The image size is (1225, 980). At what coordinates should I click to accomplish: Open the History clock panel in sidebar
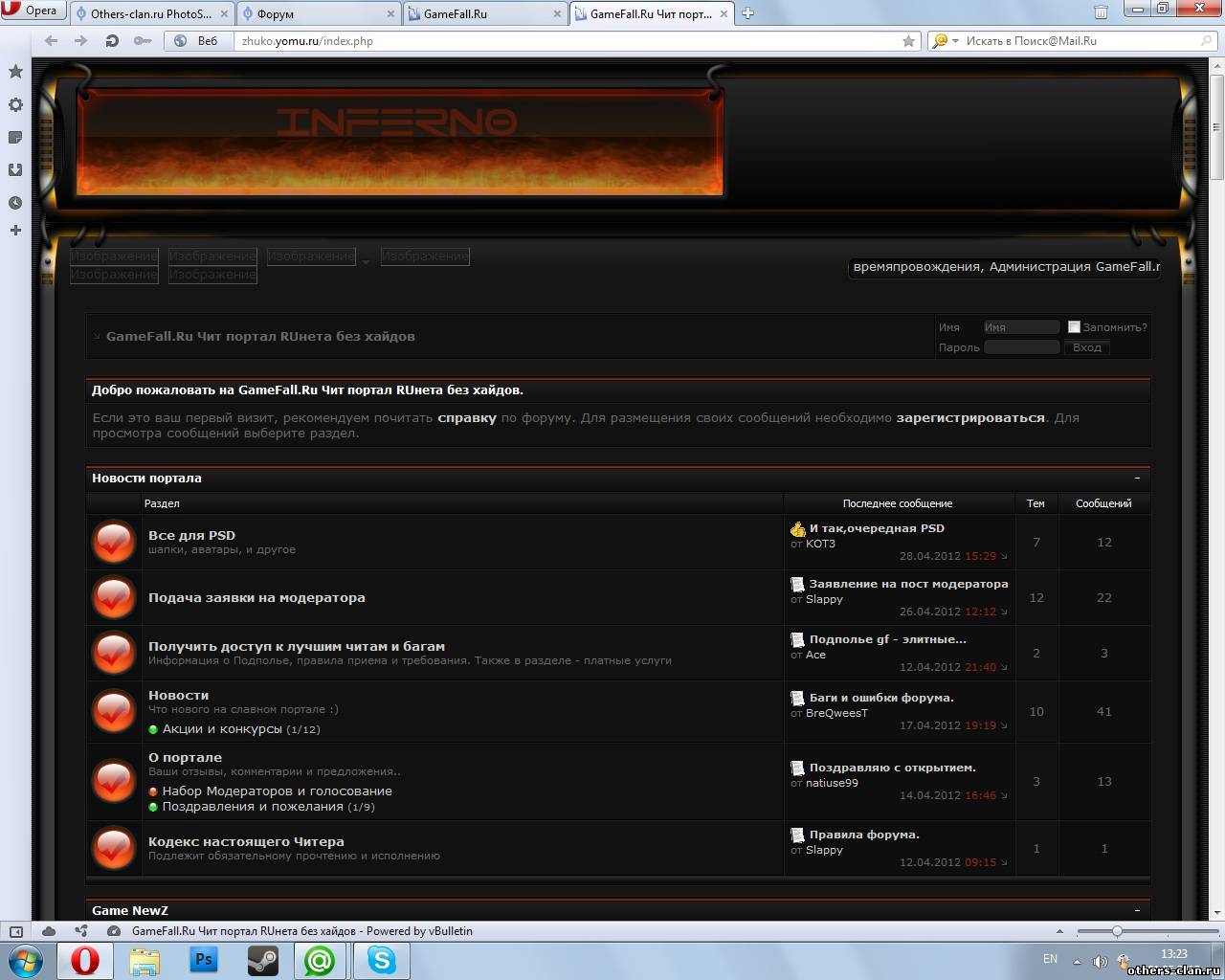pyautogui.click(x=15, y=202)
